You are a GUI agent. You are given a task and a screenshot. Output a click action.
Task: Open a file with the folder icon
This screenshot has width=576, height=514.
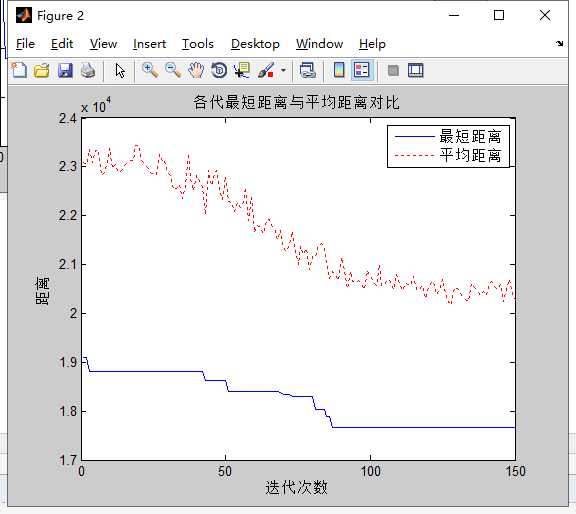click(x=42, y=70)
